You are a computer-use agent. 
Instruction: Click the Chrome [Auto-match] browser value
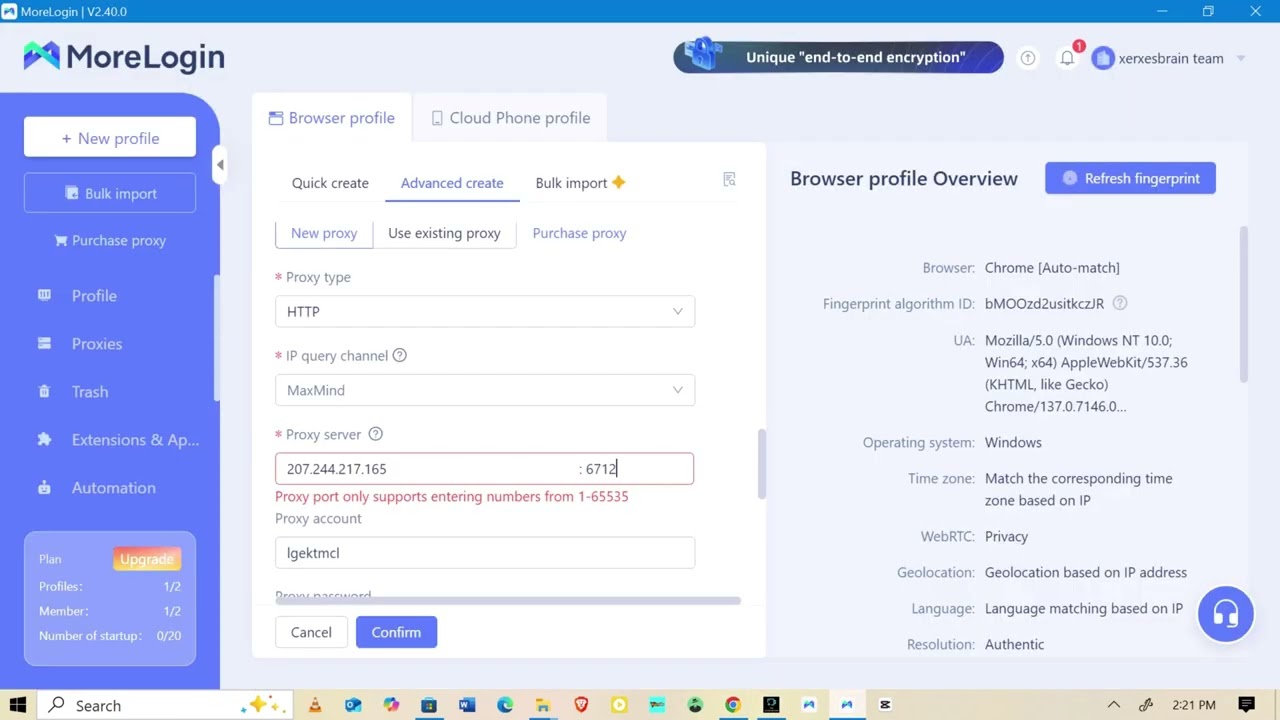pos(1052,268)
